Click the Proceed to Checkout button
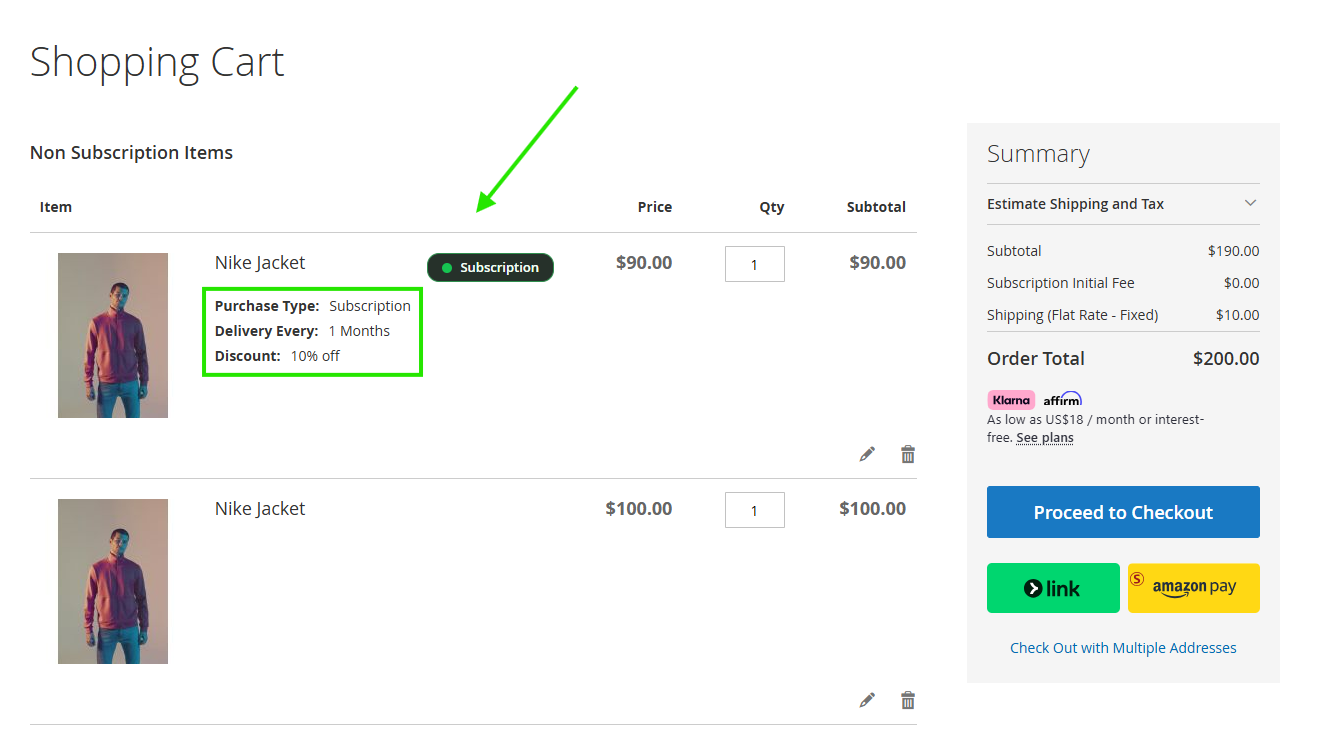The width and height of the screenshot is (1334, 755). click(1123, 512)
